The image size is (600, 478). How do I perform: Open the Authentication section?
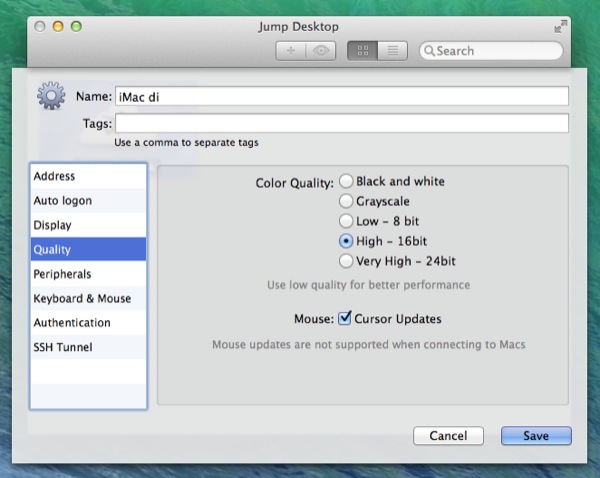88,323
